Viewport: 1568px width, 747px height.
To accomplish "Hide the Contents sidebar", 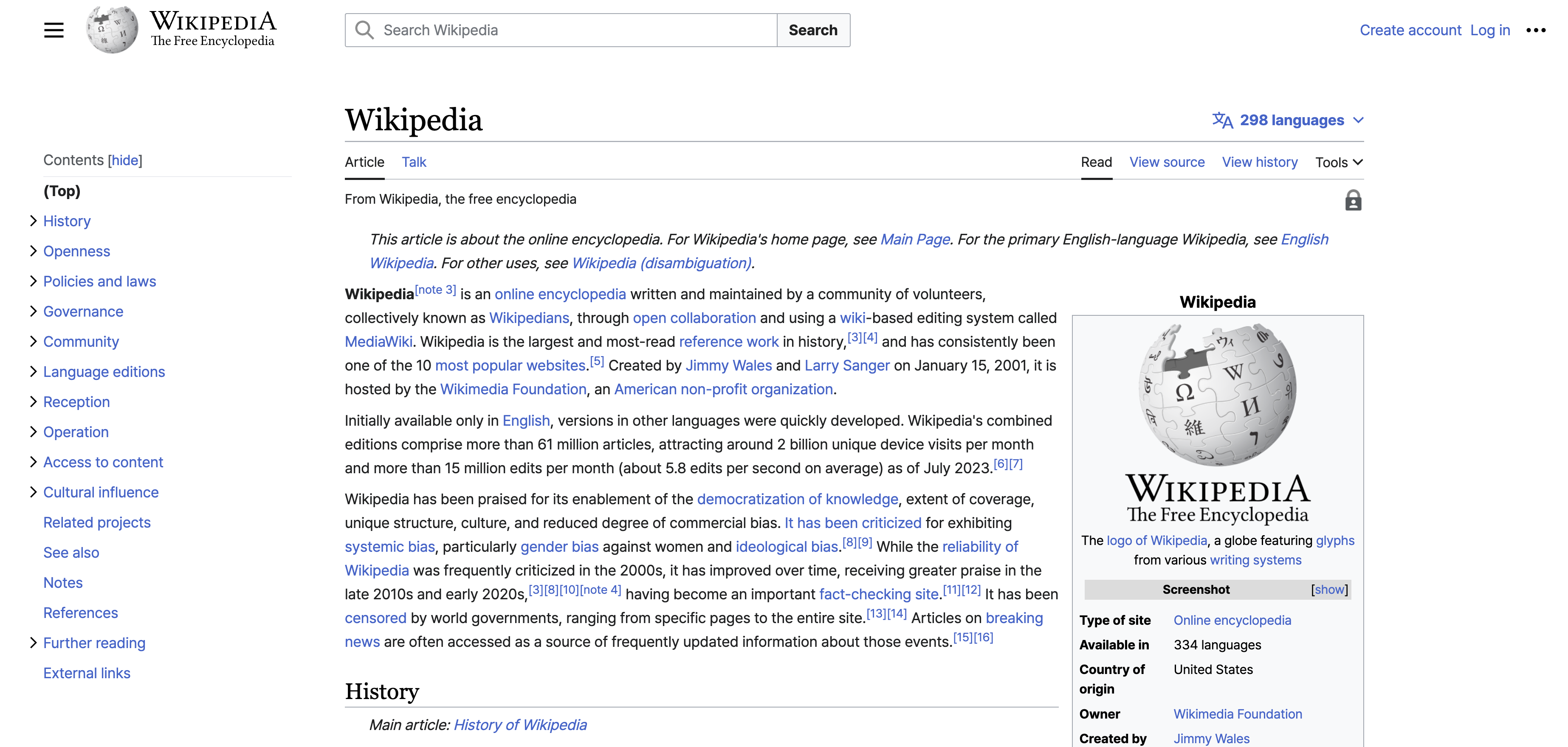I will click(125, 160).
